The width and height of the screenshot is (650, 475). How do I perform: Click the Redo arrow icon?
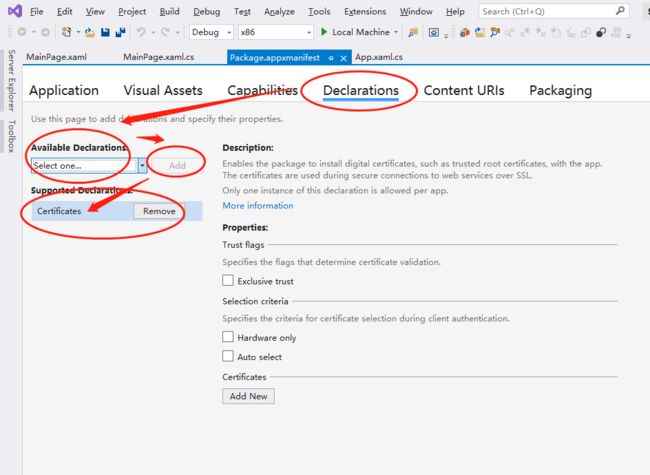pyautogui.click(x=165, y=32)
